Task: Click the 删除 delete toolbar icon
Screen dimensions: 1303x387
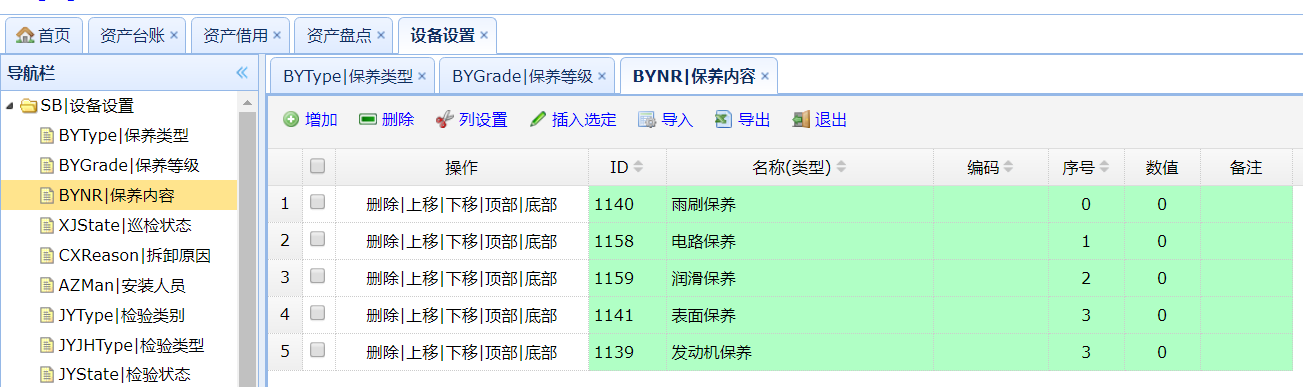Action: click(x=367, y=120)
